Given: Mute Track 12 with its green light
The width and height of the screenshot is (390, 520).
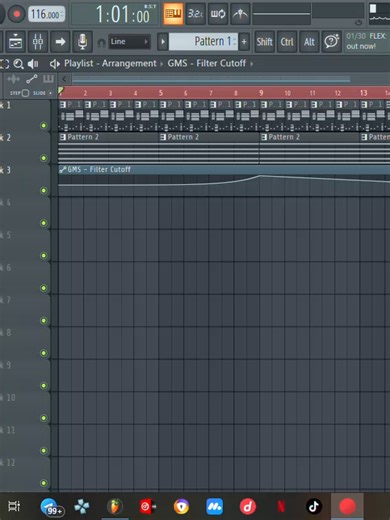Looking at the screenshot, I should pos(44,483).
